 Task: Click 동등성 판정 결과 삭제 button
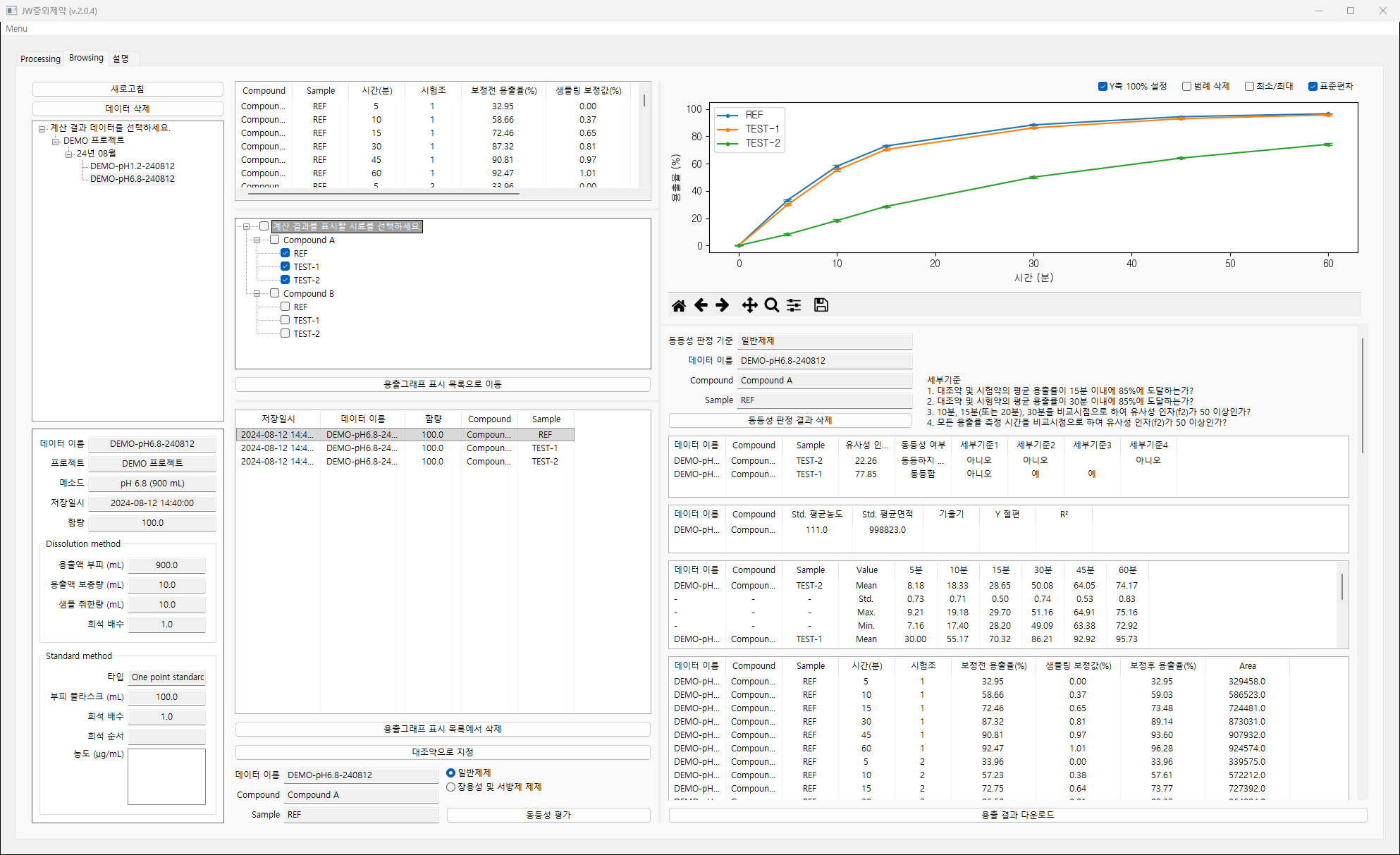click(x=790, y=420)
